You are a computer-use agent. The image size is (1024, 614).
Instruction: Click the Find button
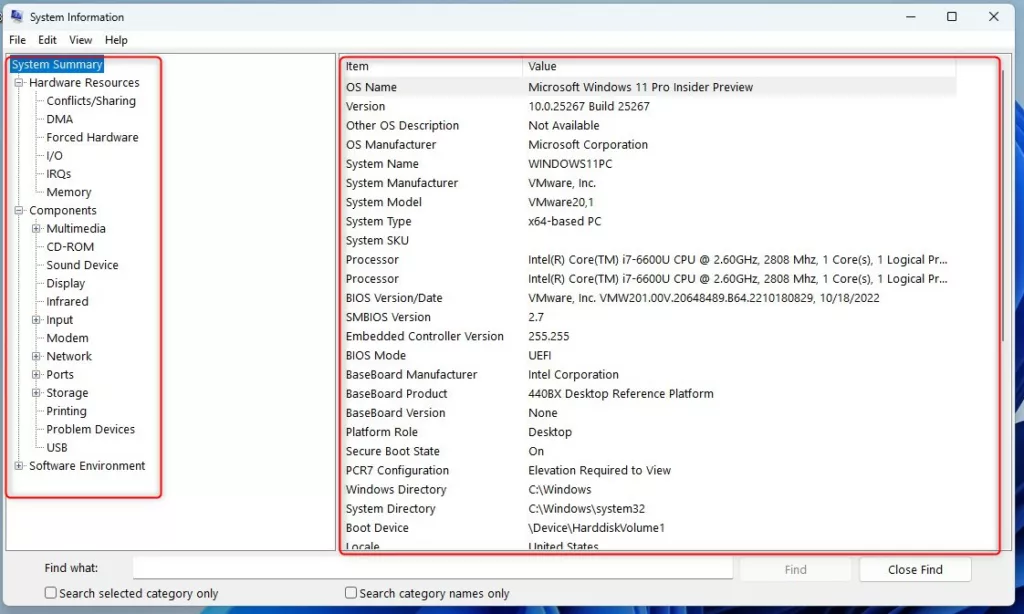coord(795,570)
